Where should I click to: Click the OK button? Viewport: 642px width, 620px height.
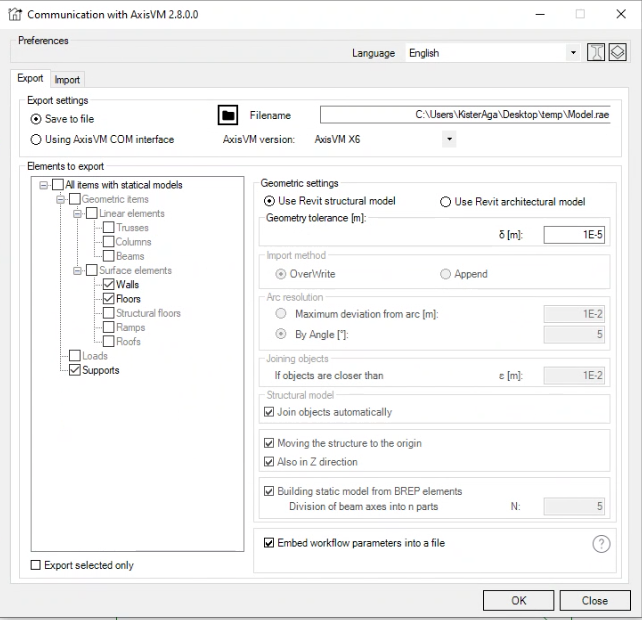click(518, 600)
